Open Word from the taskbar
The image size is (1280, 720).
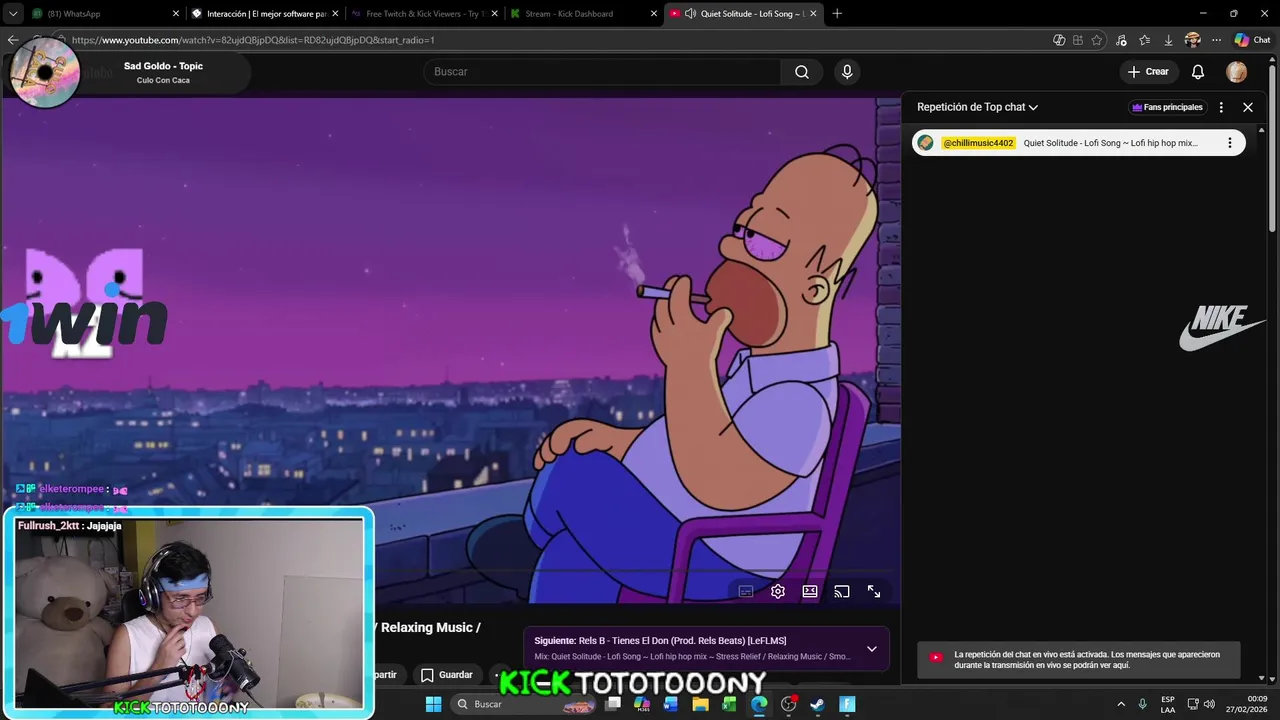pos(671,704)
